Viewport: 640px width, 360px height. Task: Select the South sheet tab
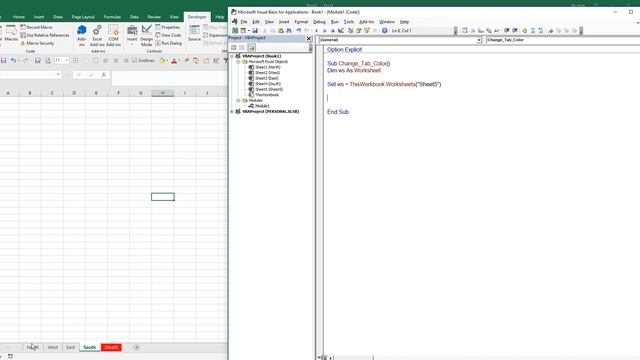coord(89,347)
